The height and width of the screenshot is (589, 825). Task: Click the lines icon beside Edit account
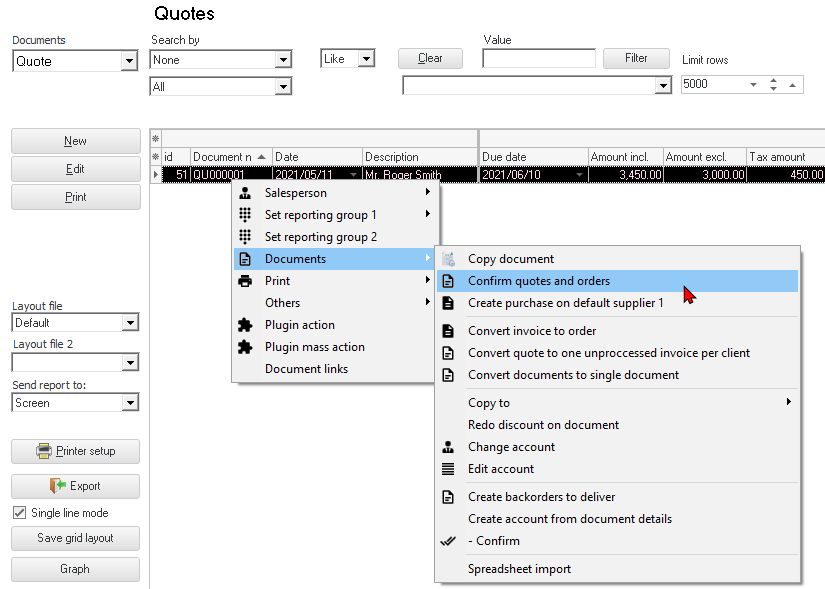pyautogui.click(x=448, y=469)
